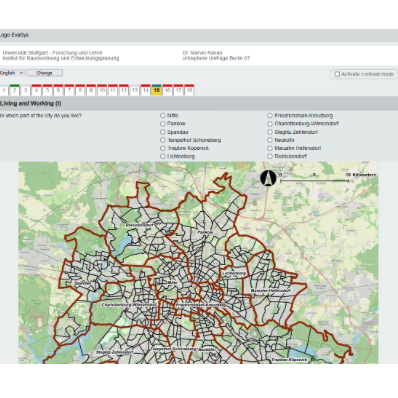This screenshot has width=398, height=398.
Task: Open survey page 11 tab
Action: click(x=113, y=90)
